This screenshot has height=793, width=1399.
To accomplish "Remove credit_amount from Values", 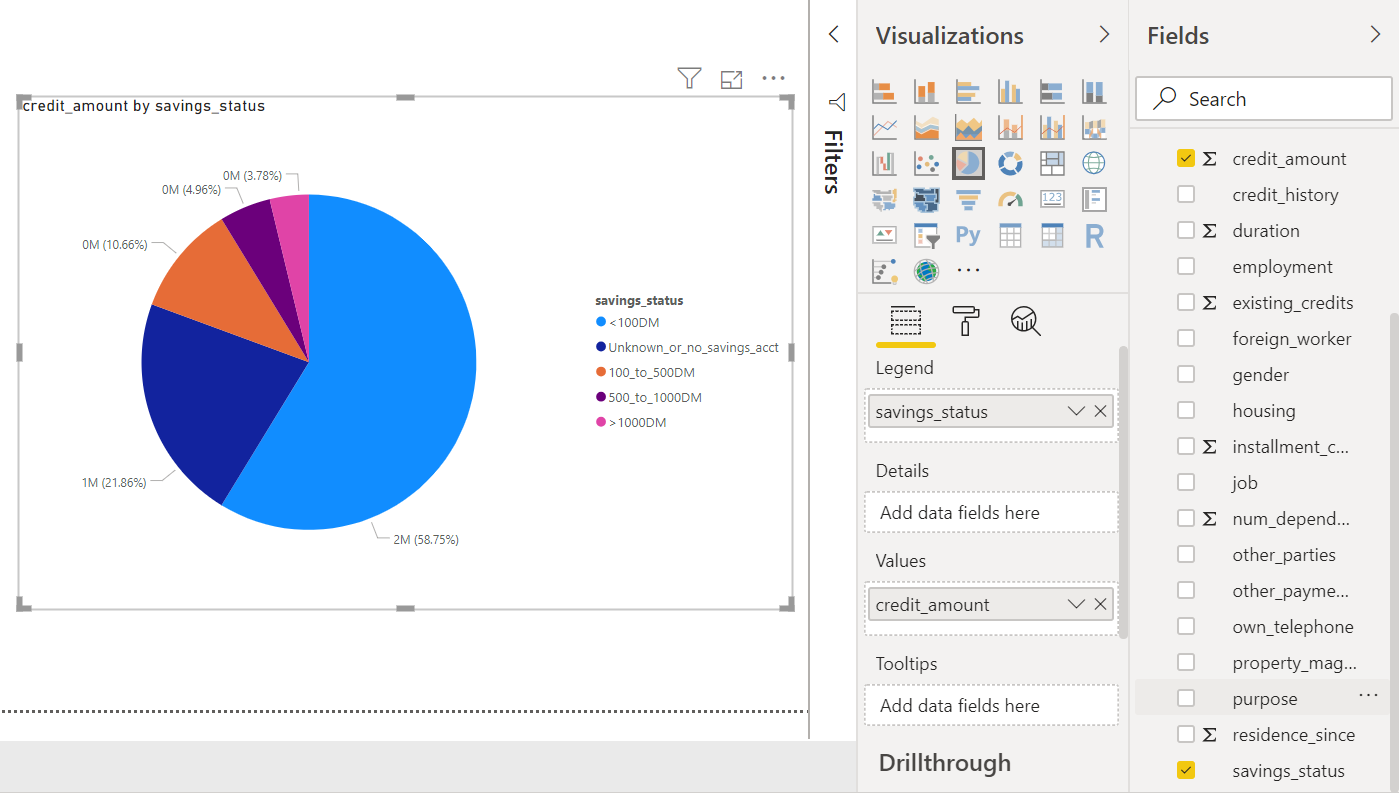I will coord(1100,604).
